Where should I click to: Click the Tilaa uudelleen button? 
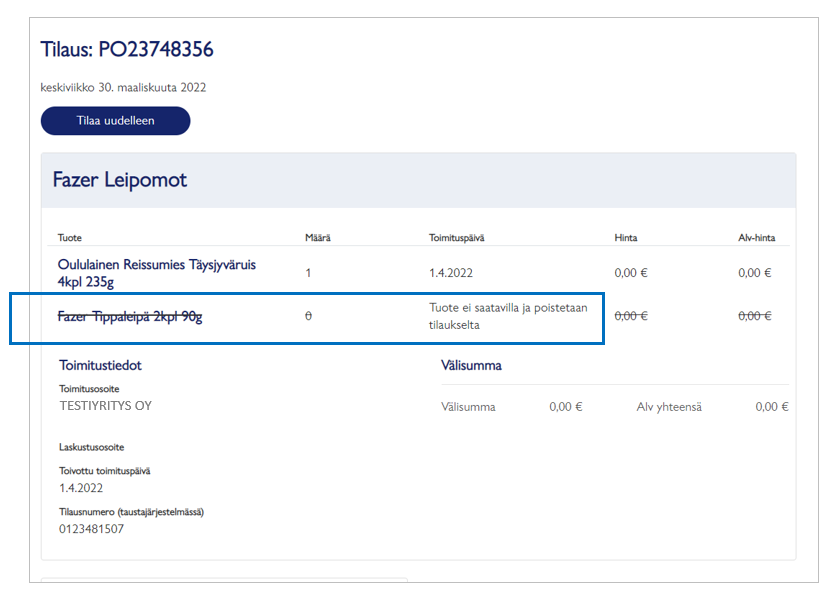(x=115, y=121)
